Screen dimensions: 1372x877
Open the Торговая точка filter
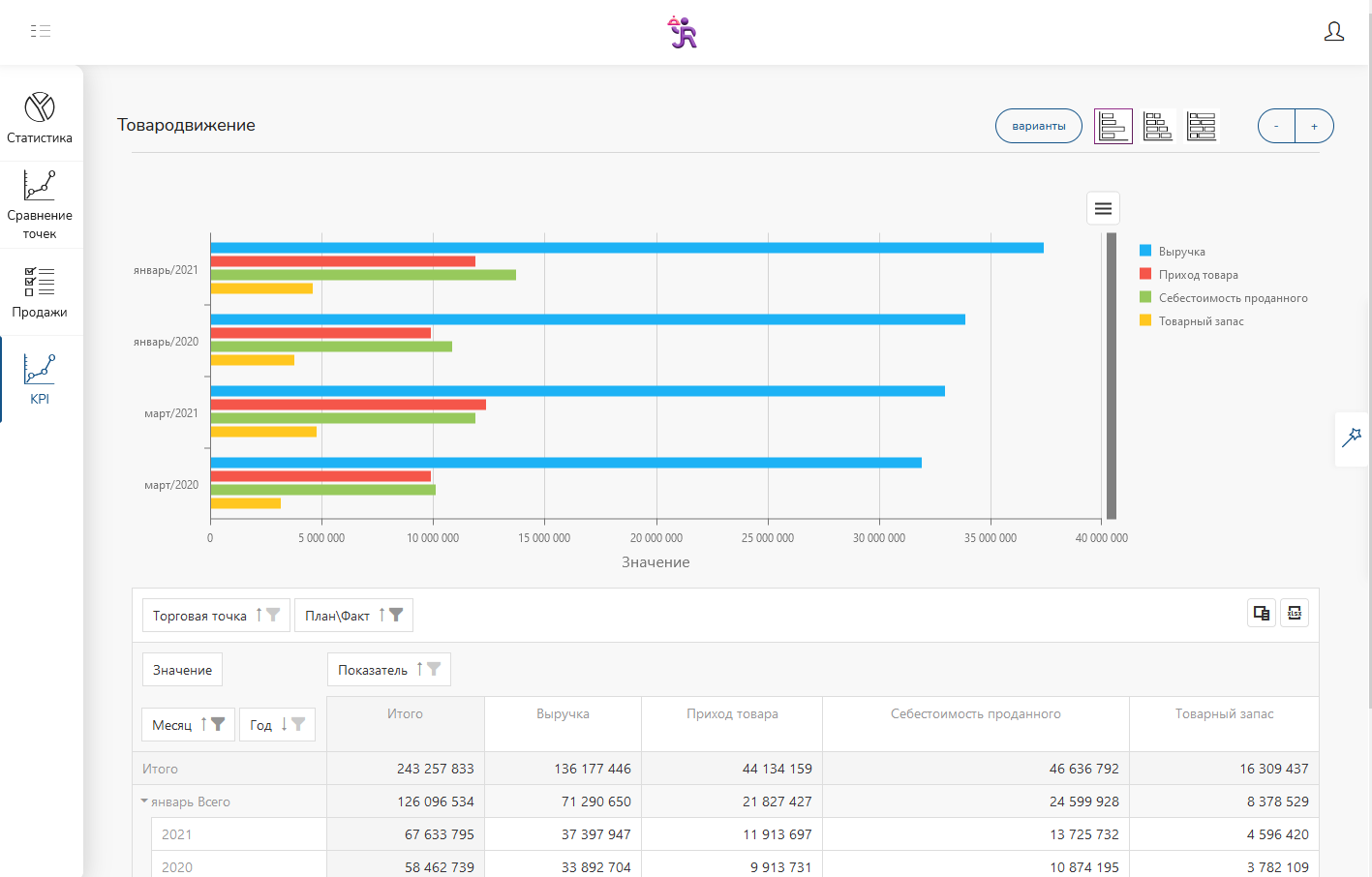(273, 615)
